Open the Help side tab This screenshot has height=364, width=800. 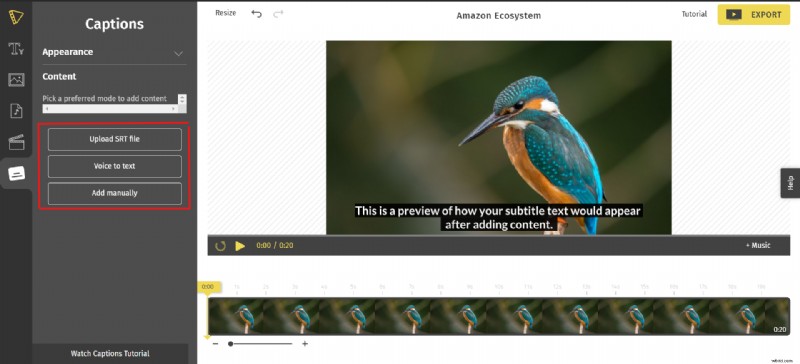click(790, 183)
